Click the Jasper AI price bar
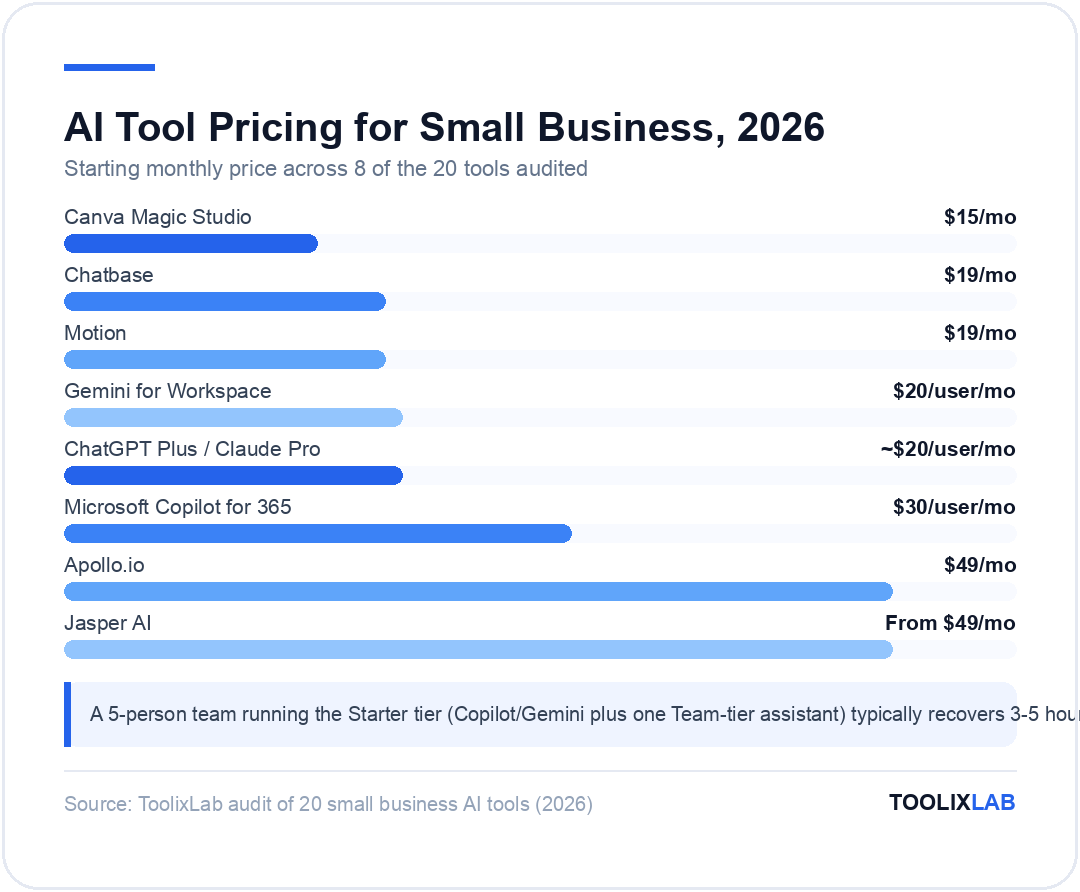Image resolution: width=1080 pixels, height=892 pixels. 478,649
